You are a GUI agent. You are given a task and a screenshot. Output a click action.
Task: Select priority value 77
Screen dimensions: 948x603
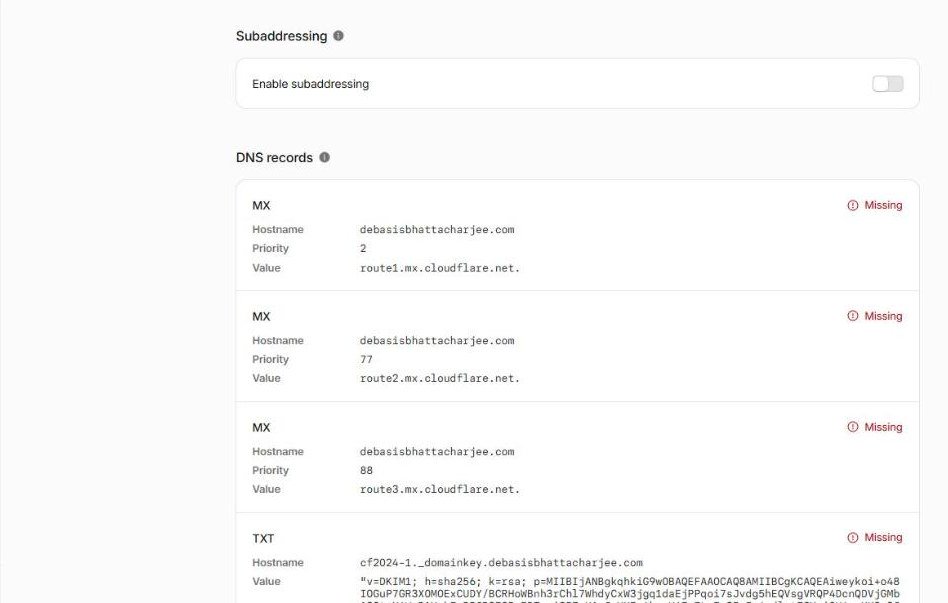click(366, 359)
